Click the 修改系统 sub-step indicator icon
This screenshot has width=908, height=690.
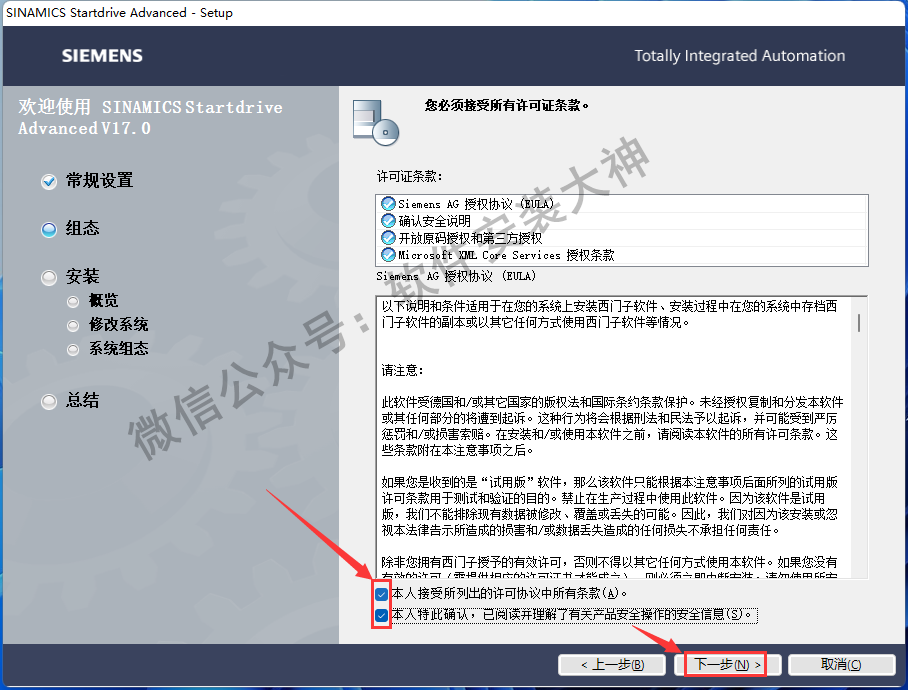[73, 326]
